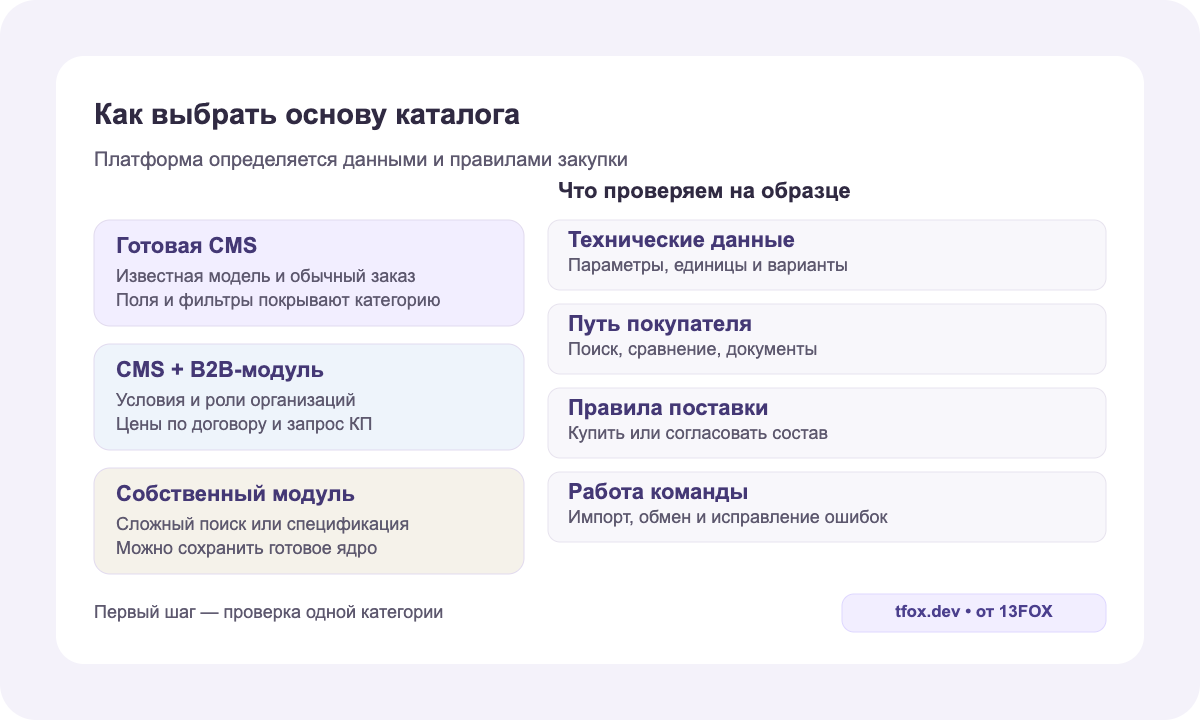
Task: Click the line "Купить или согласовать состав"
Action: (698, 434)
